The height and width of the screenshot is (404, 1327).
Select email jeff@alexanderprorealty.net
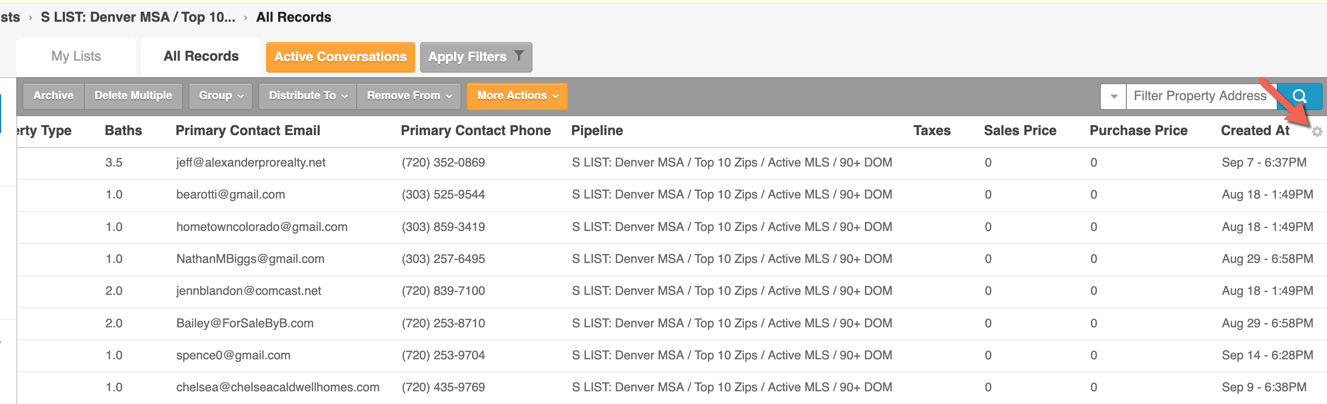coord(251,163)
